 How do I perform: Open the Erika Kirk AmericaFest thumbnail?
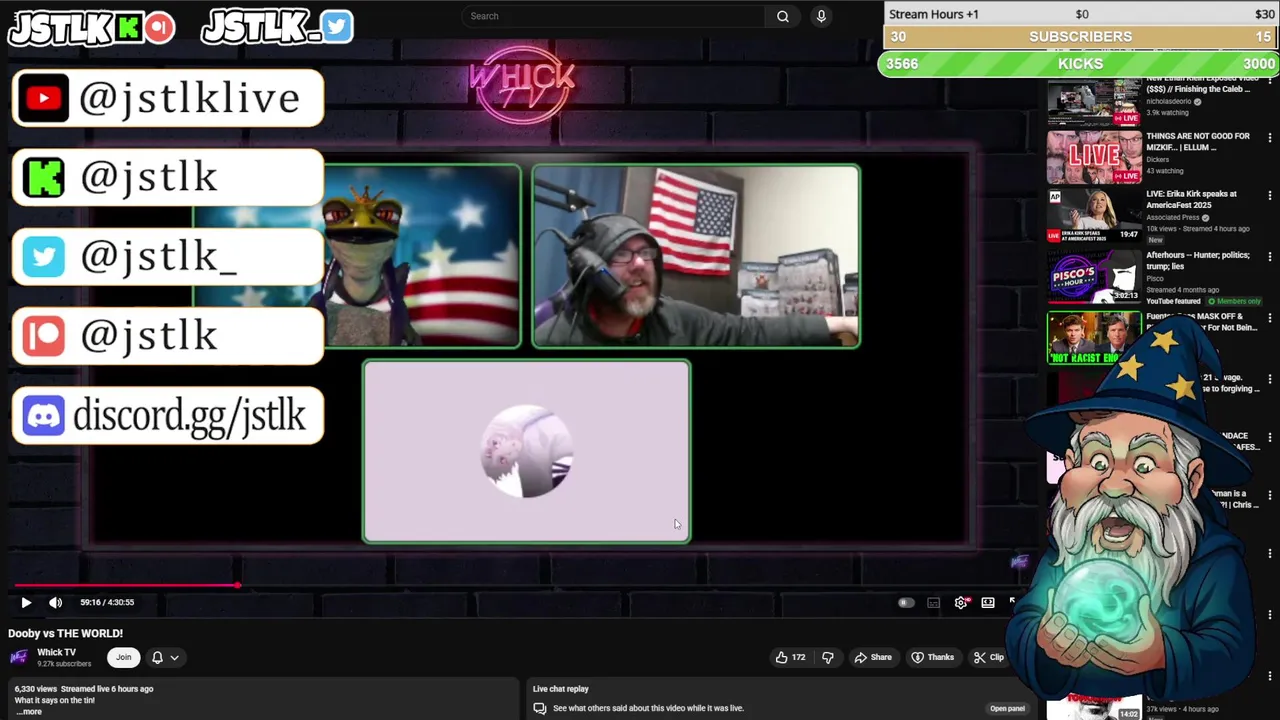coord(1093,217)
